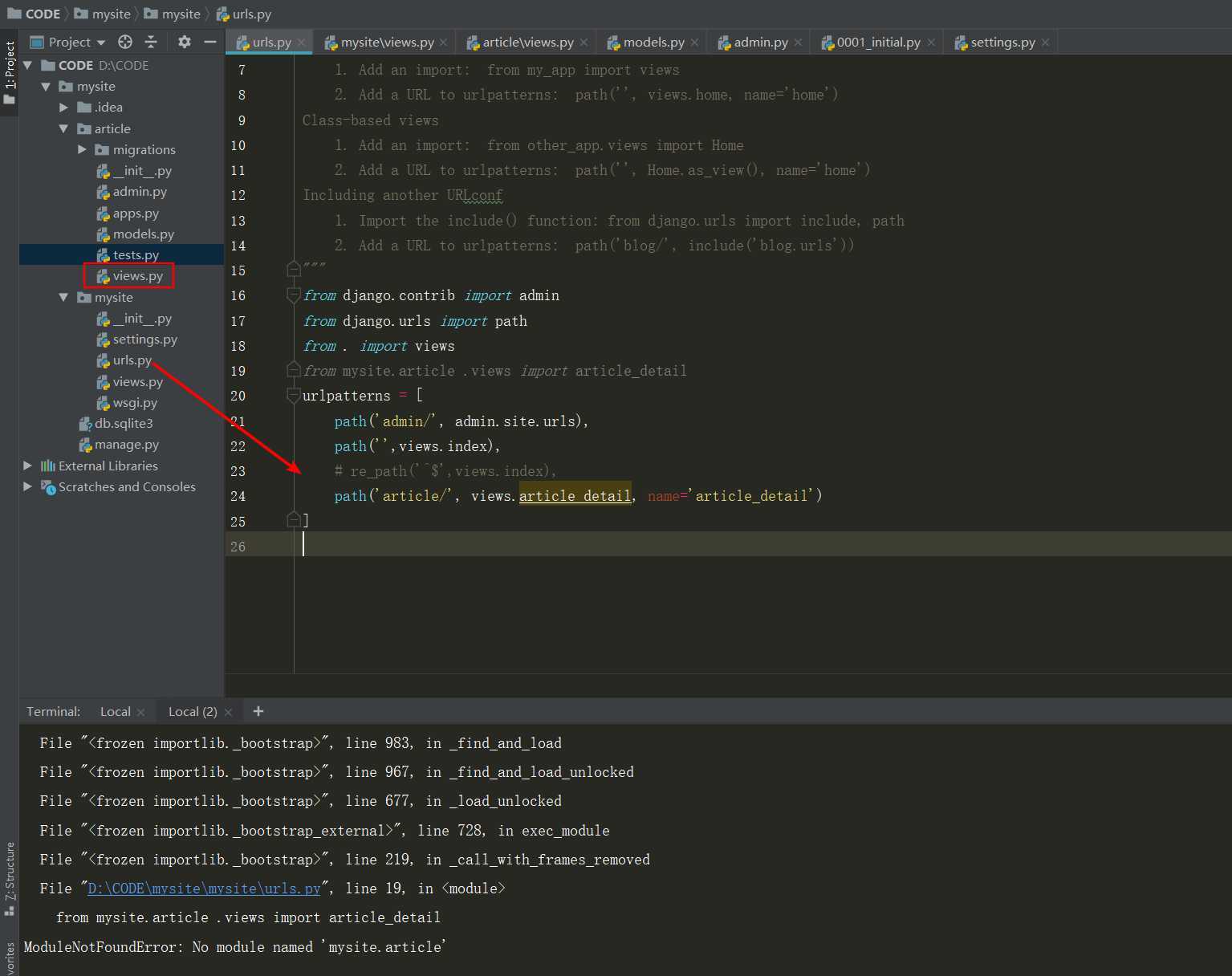Switch to terminal tab Local (2)
The width and height of the screenshot is (1232, 976).
(x=193, y=712)
